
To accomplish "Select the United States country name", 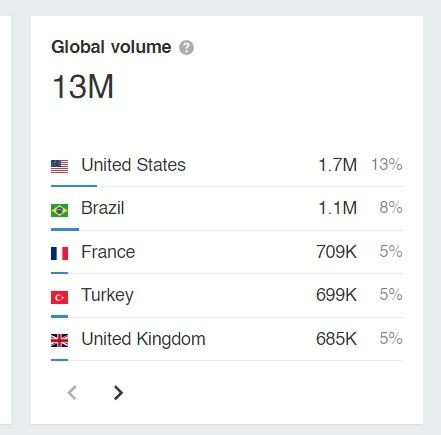I will click(133, 165).
